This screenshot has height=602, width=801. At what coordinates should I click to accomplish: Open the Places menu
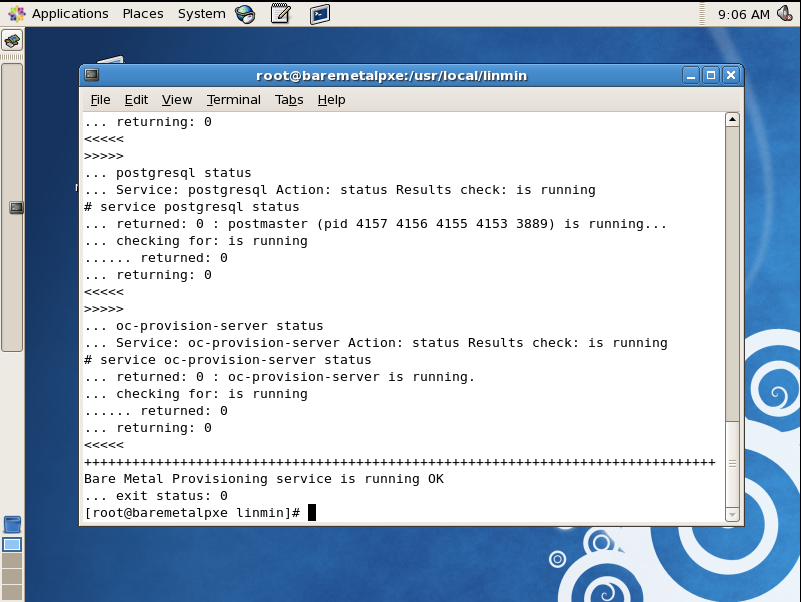pos(143,14)
